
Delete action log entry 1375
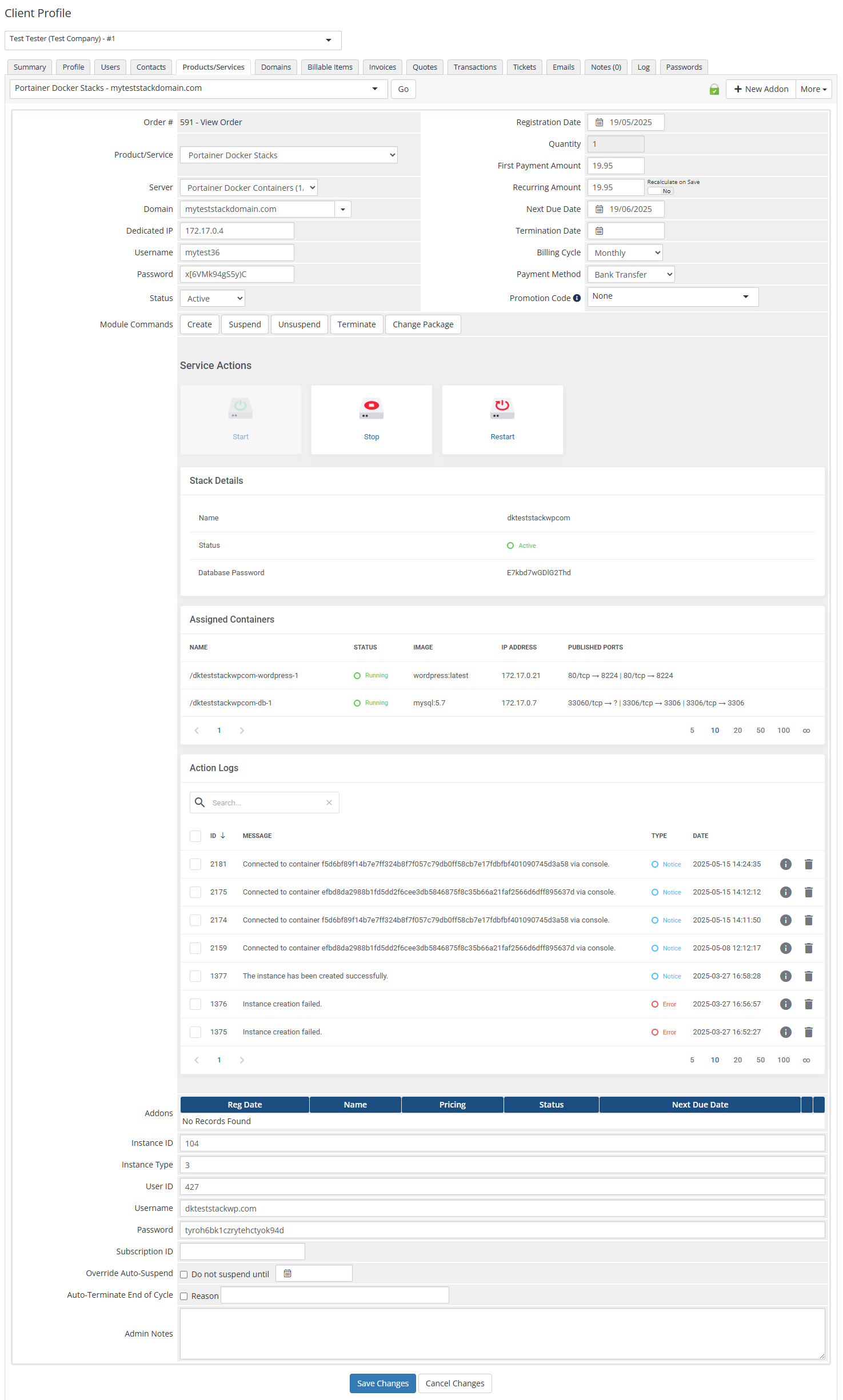(809, 1032)
